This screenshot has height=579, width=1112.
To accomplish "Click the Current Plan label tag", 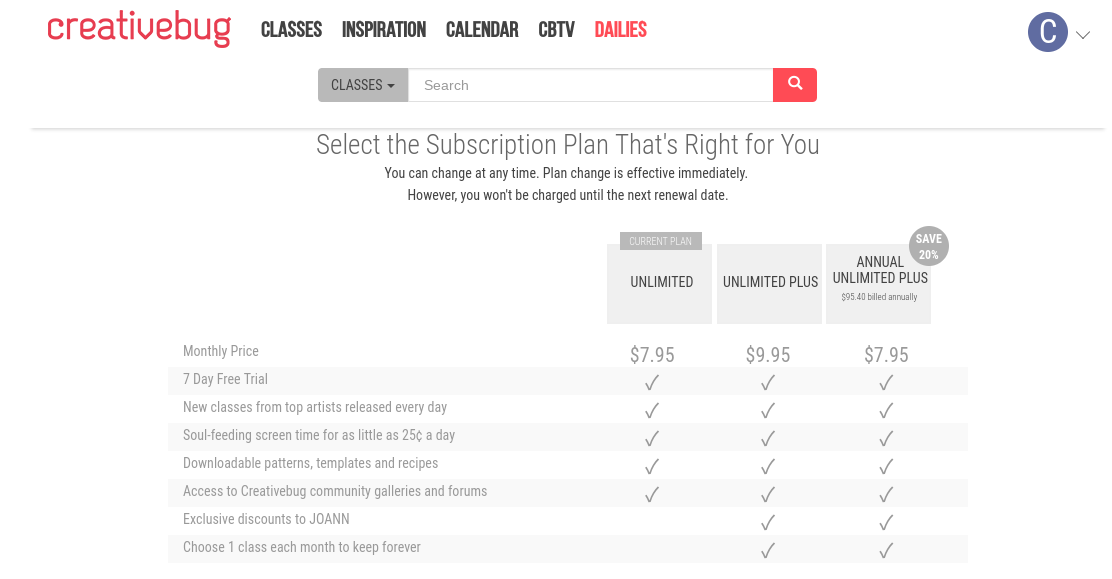I will coord(660,241).
